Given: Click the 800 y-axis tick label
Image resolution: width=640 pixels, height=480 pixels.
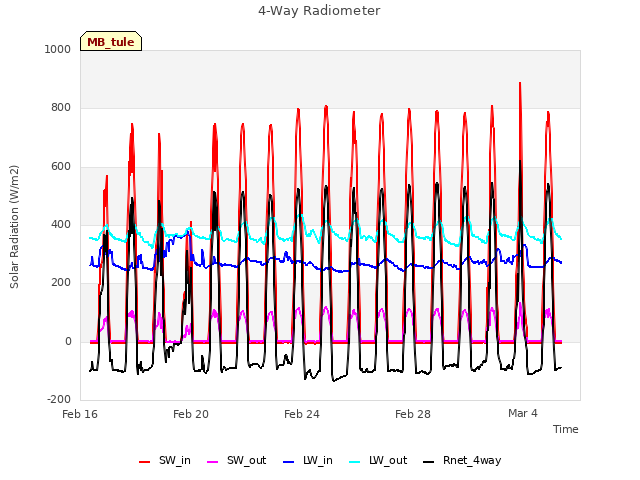Looking at the screenshot, I should 61,108.
